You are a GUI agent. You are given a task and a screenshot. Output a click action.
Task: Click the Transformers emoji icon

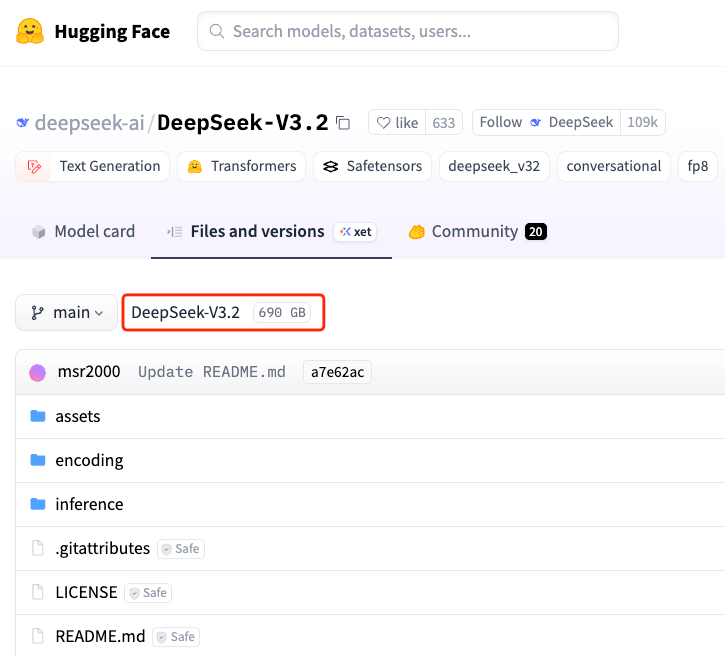tap(195, 166)
